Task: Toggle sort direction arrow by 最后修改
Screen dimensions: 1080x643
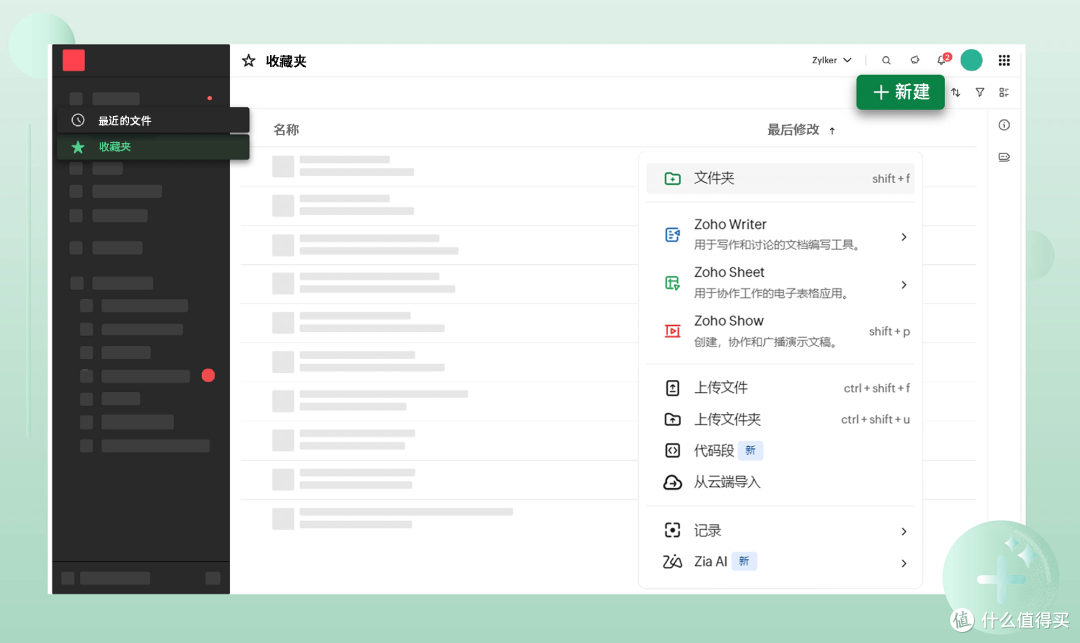Action: 832,131
